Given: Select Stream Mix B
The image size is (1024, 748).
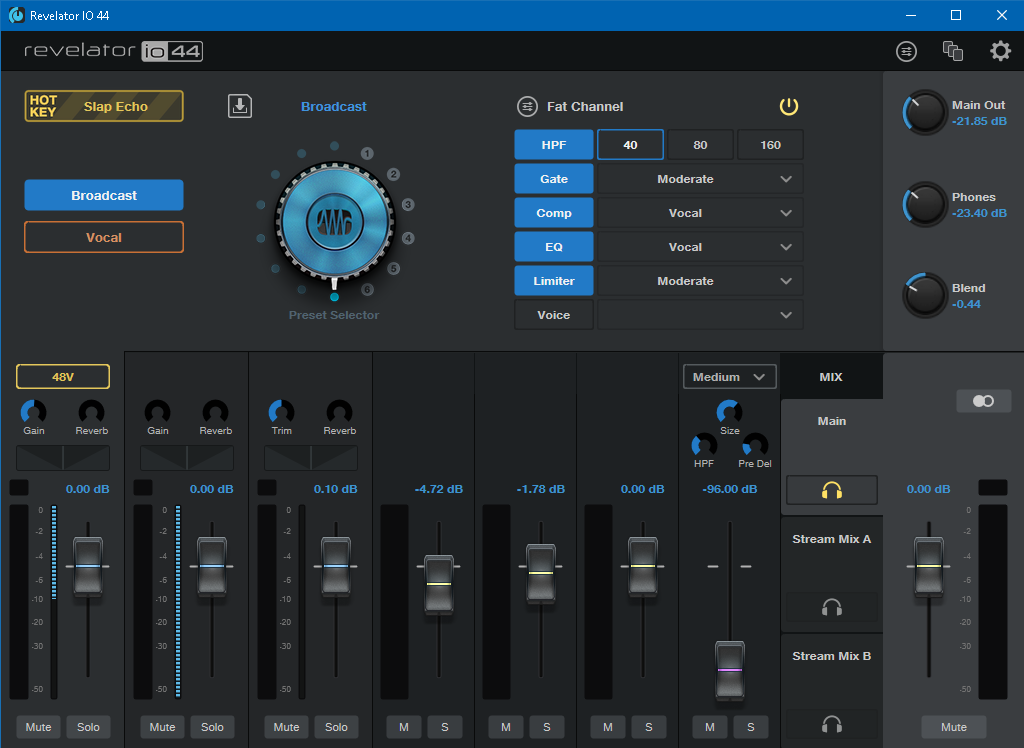Looking at the screenshot, I should tap(831, 656).
